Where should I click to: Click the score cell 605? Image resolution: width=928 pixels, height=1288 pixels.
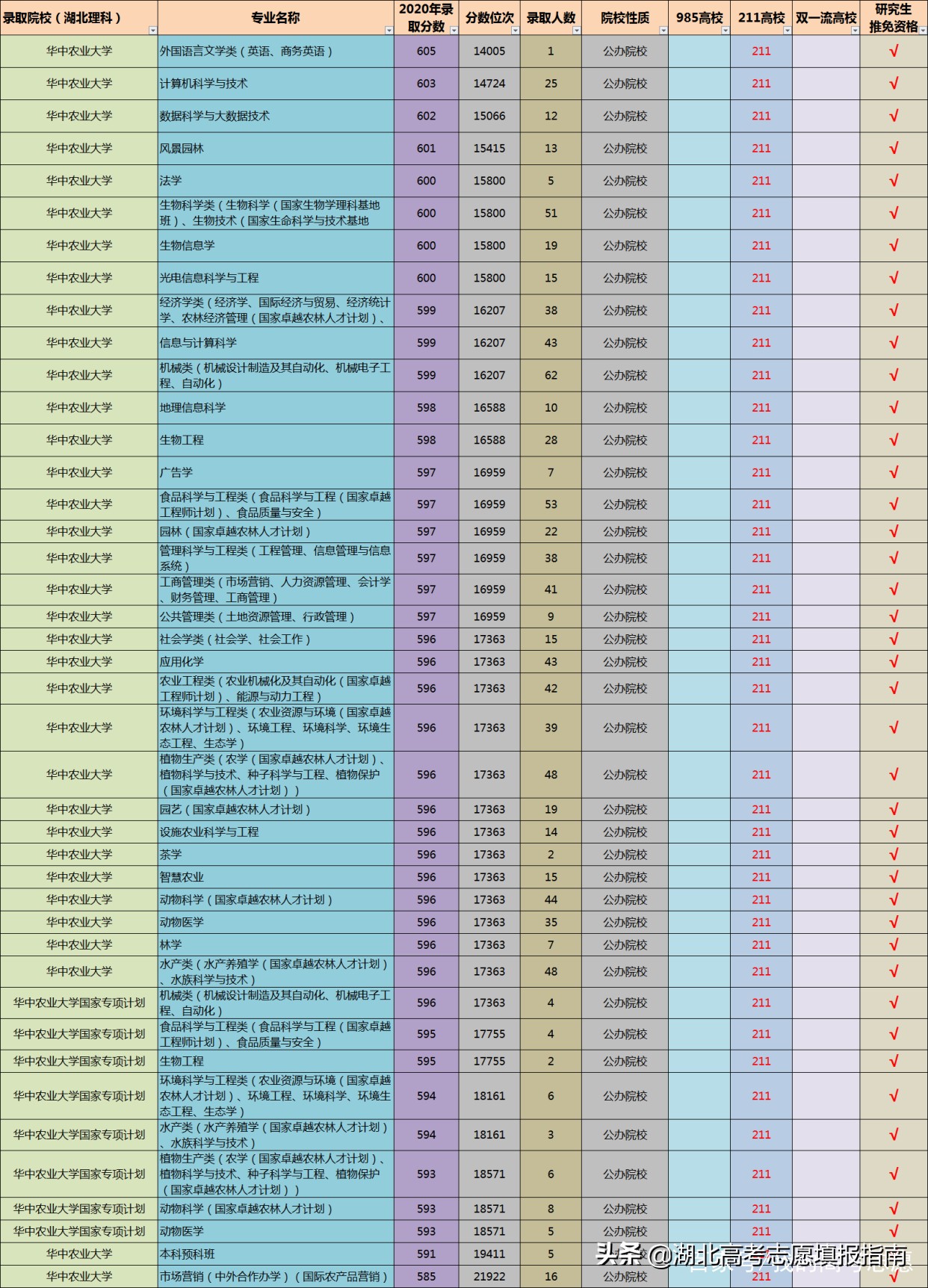point(427,52)
